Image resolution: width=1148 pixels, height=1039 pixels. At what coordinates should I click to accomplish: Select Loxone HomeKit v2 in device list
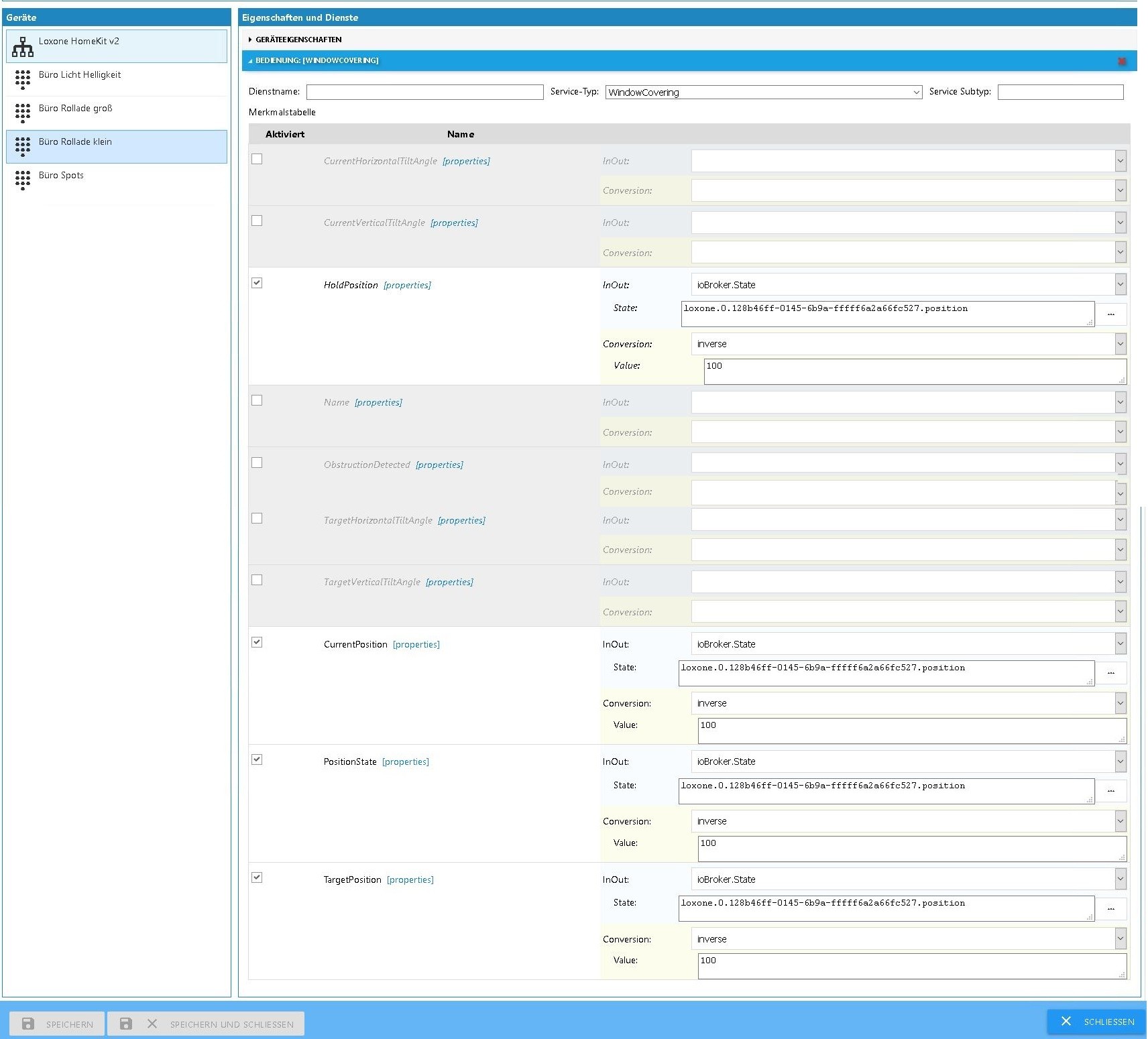117,46
